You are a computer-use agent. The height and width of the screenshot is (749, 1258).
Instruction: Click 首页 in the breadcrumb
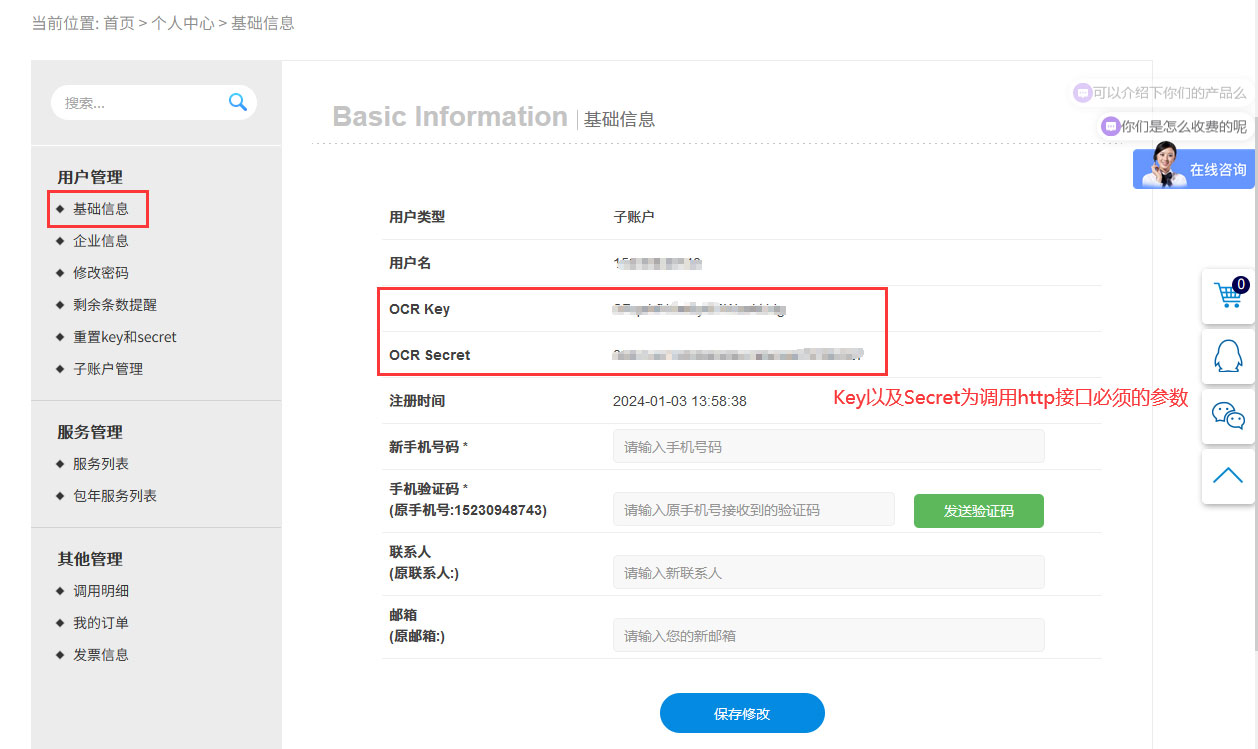(119, 23)
